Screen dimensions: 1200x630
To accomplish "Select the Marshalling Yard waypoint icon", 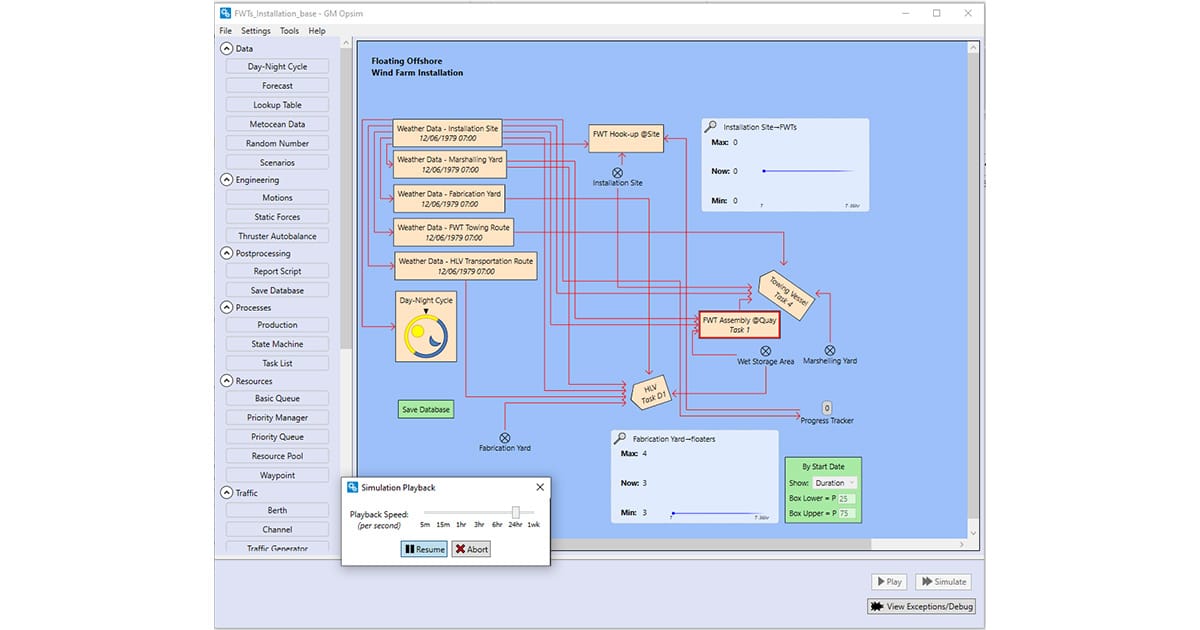I will click(x=829, y=350).
